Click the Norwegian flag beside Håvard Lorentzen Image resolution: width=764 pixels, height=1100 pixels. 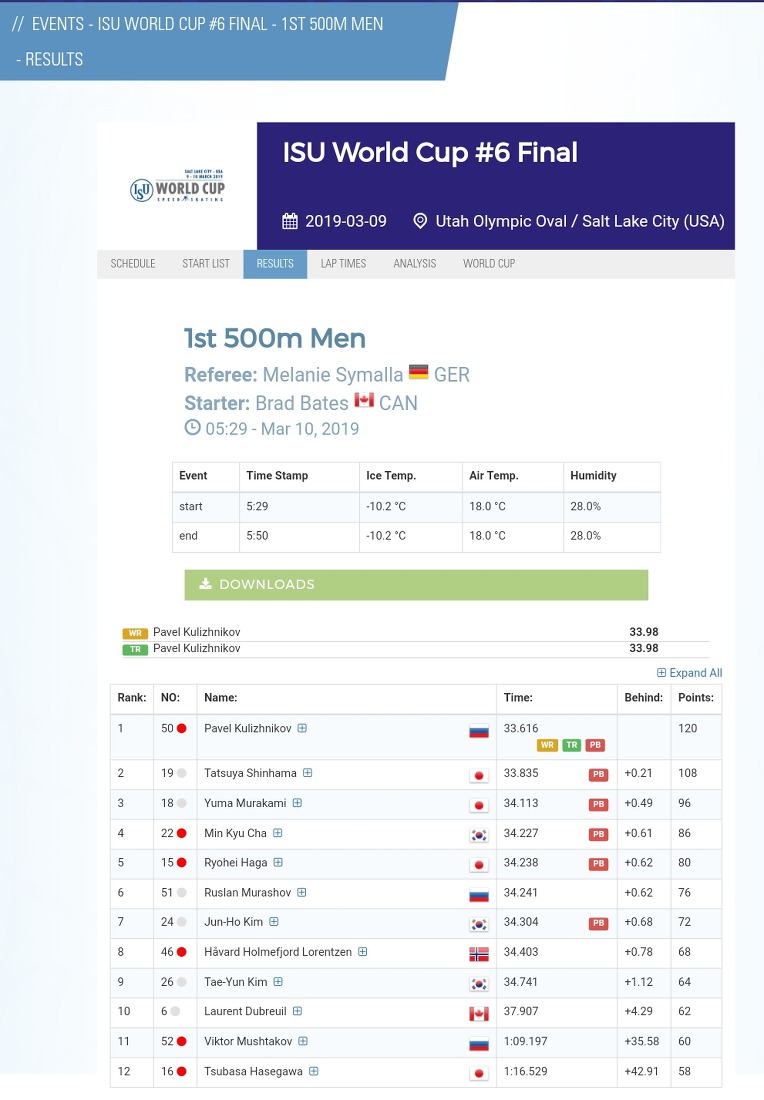478,954
